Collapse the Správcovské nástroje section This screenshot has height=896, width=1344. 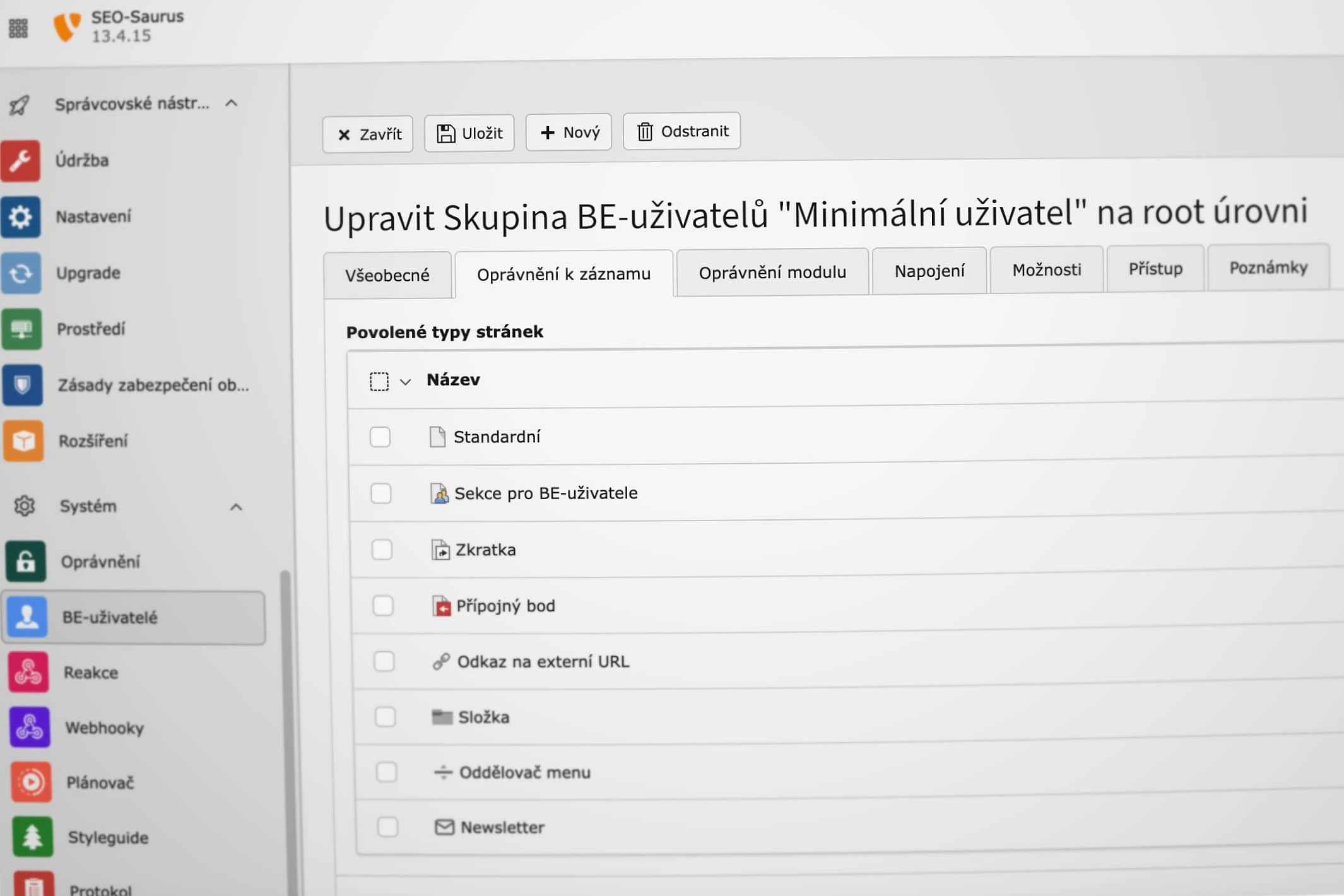click(232, 103)
